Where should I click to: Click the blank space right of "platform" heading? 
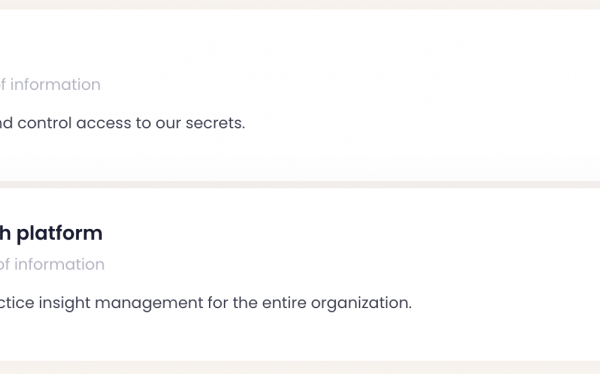(344, 234)
